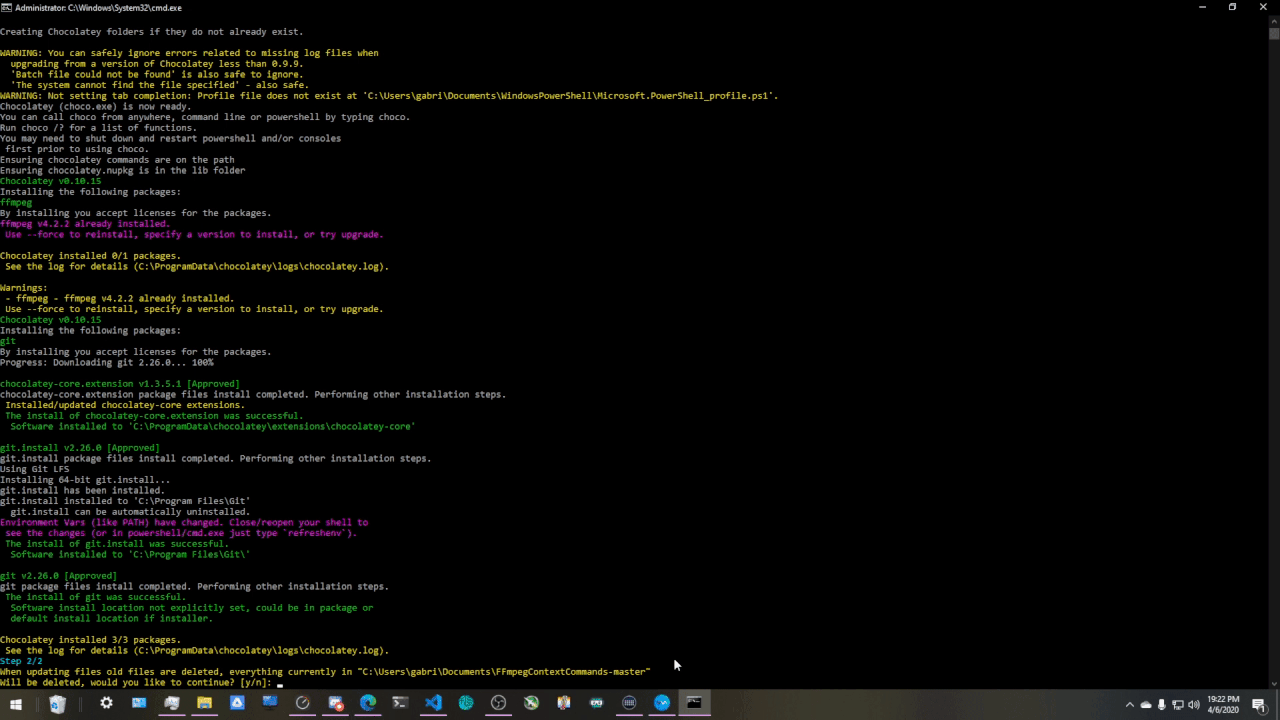
Task: Open the terminal prompt icon next to Edge
Action: coord(400,703)
